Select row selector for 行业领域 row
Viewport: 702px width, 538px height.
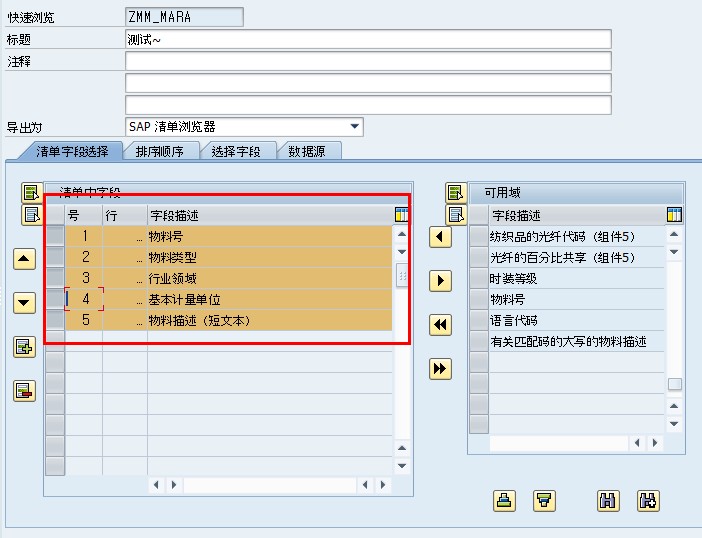55,278
